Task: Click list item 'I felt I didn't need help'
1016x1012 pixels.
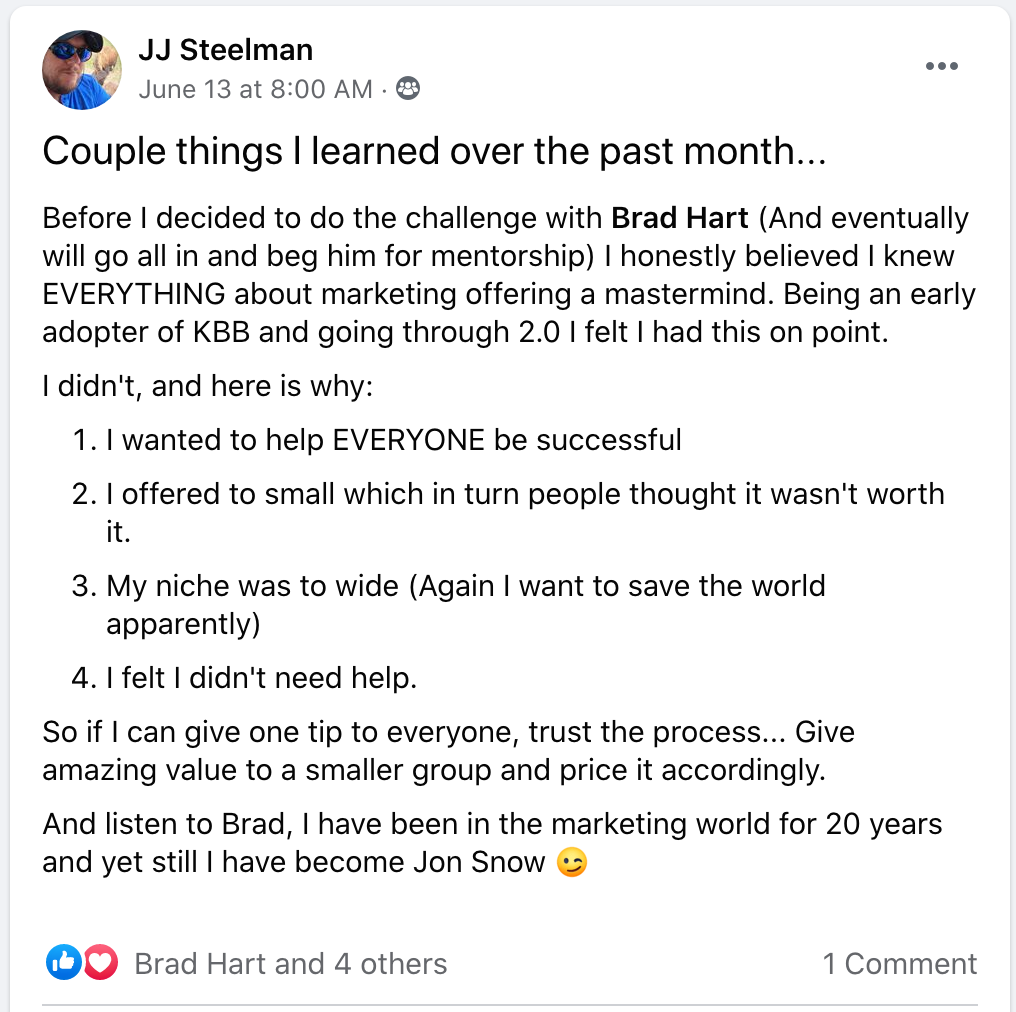Action: pyautogui.click(x=244, y=678)
